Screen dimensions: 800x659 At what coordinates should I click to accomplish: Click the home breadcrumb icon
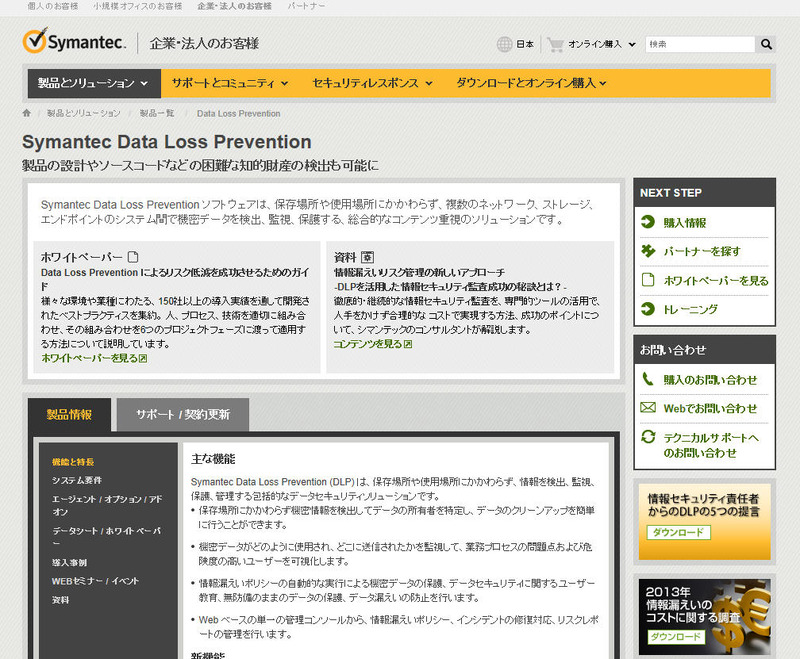click(27, 113)
